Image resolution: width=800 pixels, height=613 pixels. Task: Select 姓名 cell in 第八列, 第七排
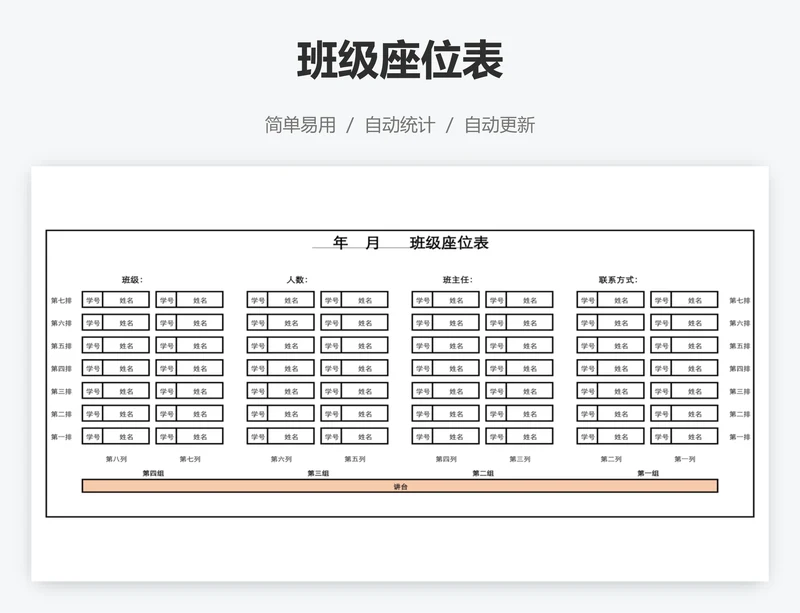tap(127, 300)
